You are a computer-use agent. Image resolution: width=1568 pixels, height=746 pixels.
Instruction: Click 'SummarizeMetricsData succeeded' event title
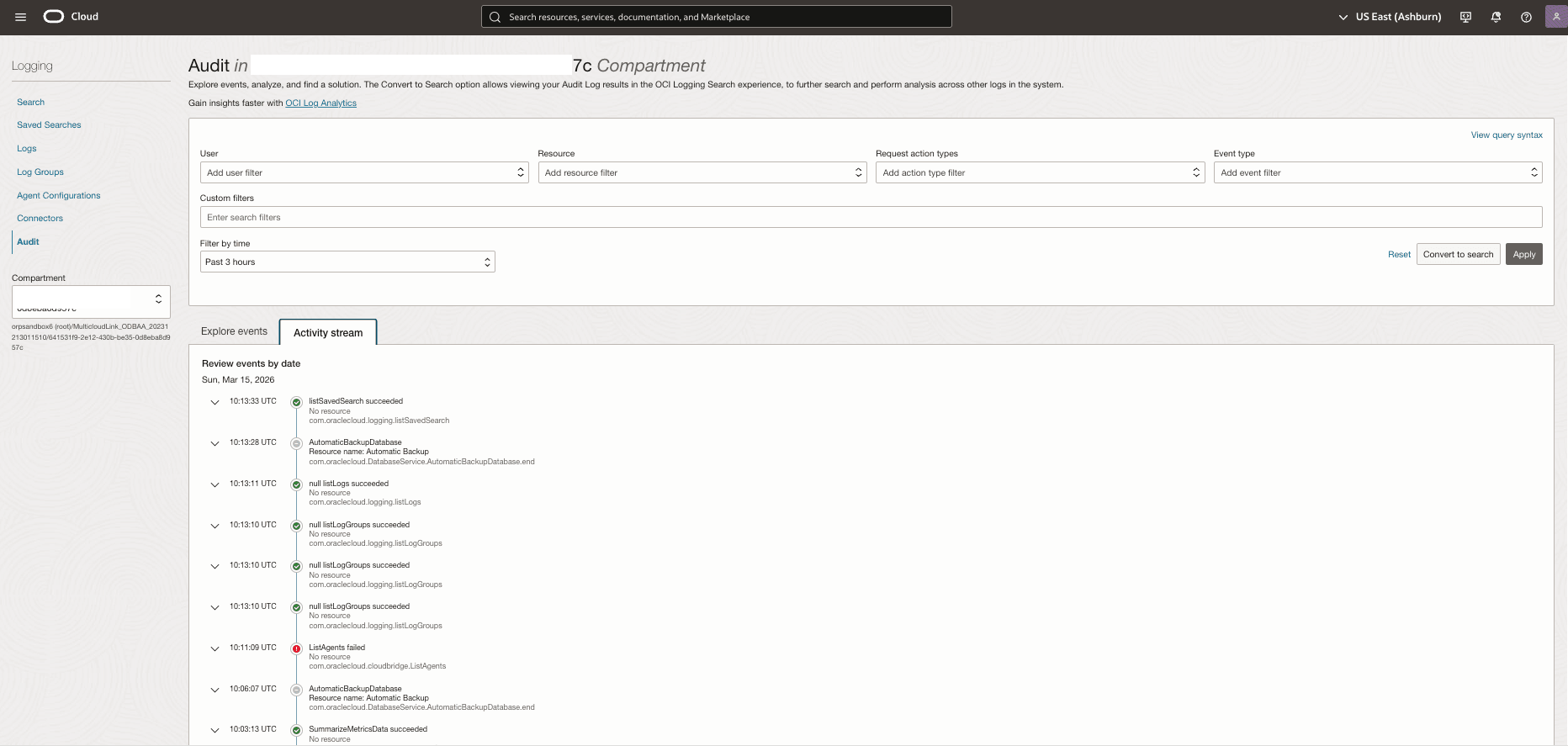coord(368,729)
